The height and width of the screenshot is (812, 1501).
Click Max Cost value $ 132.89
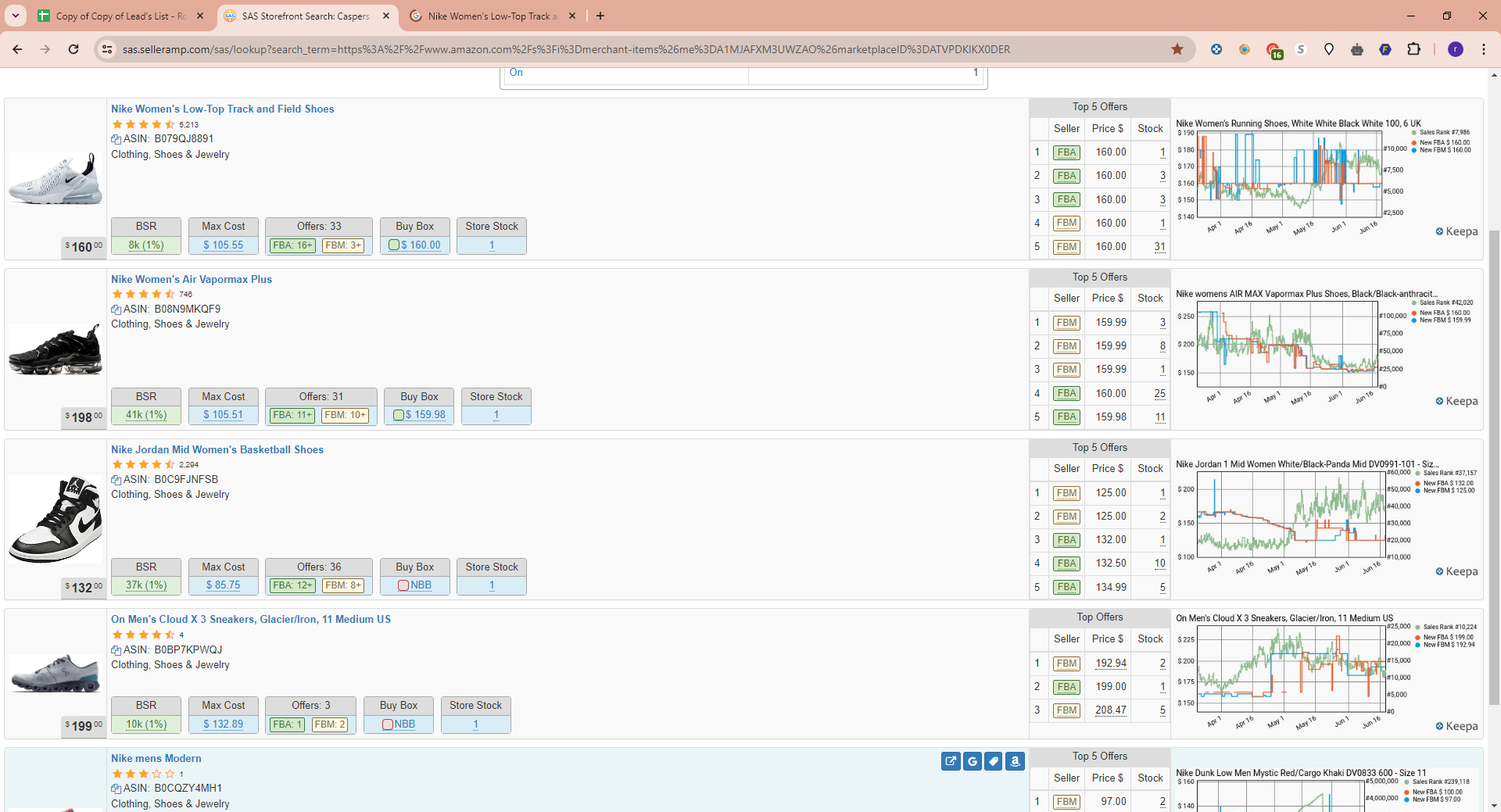pyautogui.click(x=224, y=724)
